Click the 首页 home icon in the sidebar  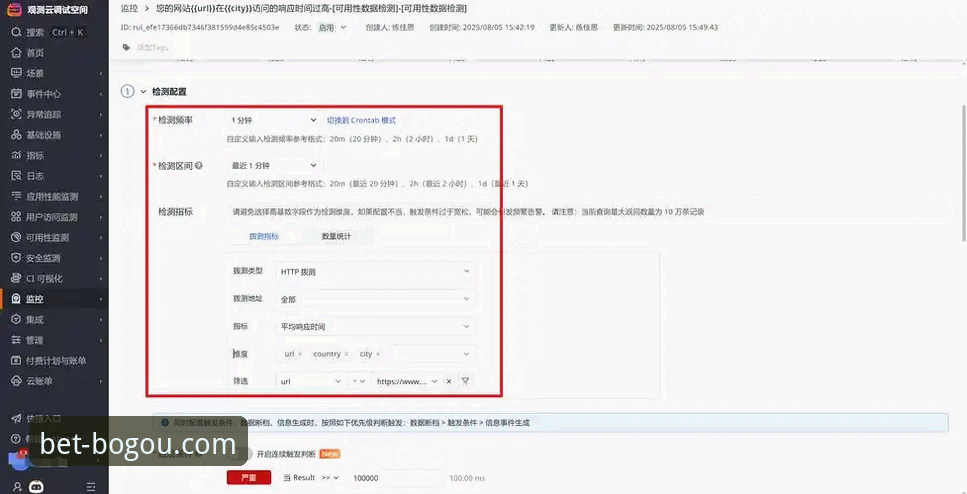coord(17,53)
